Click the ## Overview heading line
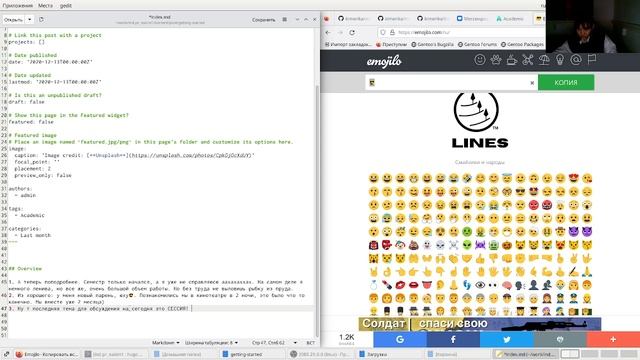This screenshot has width=640, height=360. (25, 269)
